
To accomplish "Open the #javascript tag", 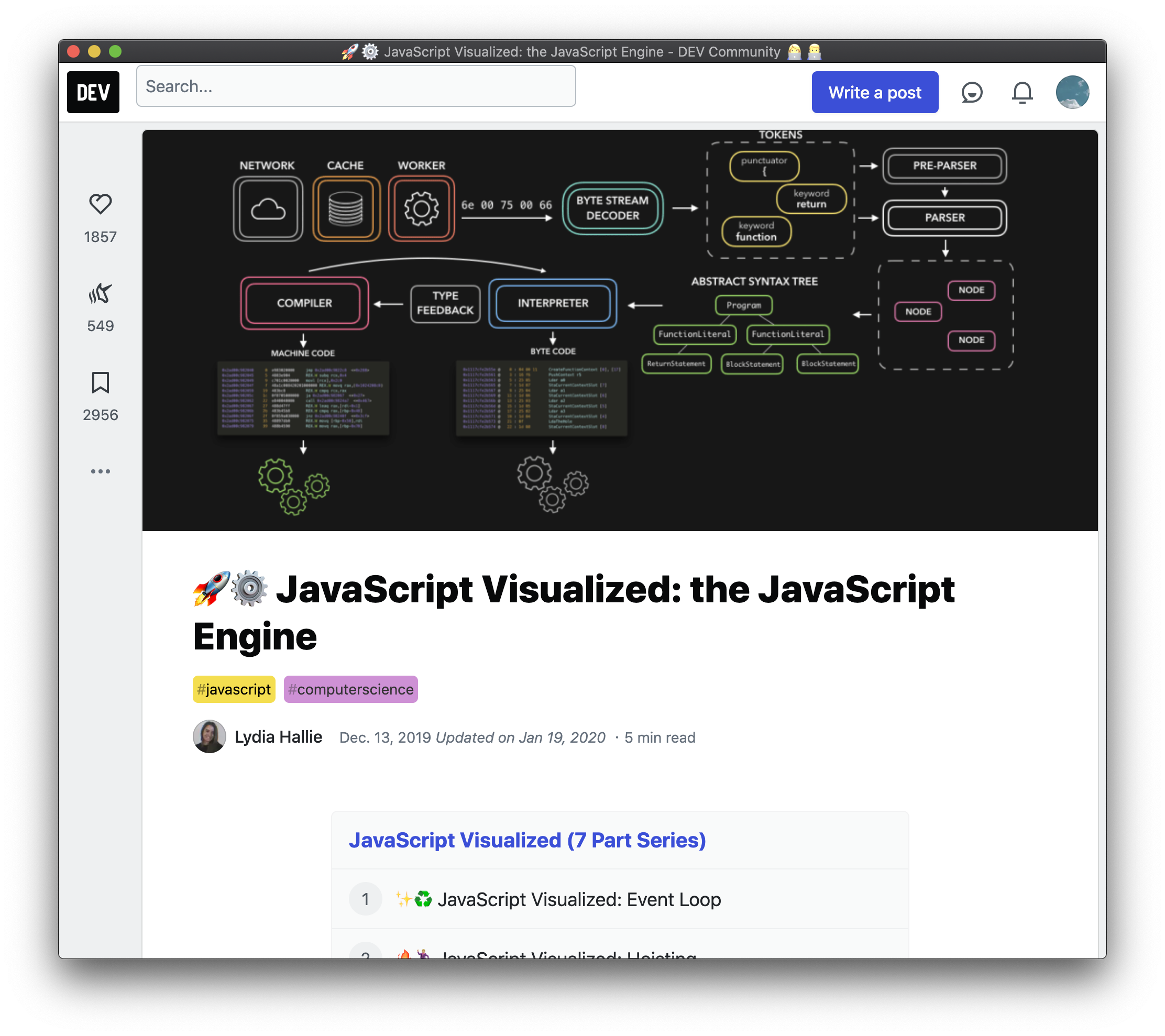I will (234, 689).
